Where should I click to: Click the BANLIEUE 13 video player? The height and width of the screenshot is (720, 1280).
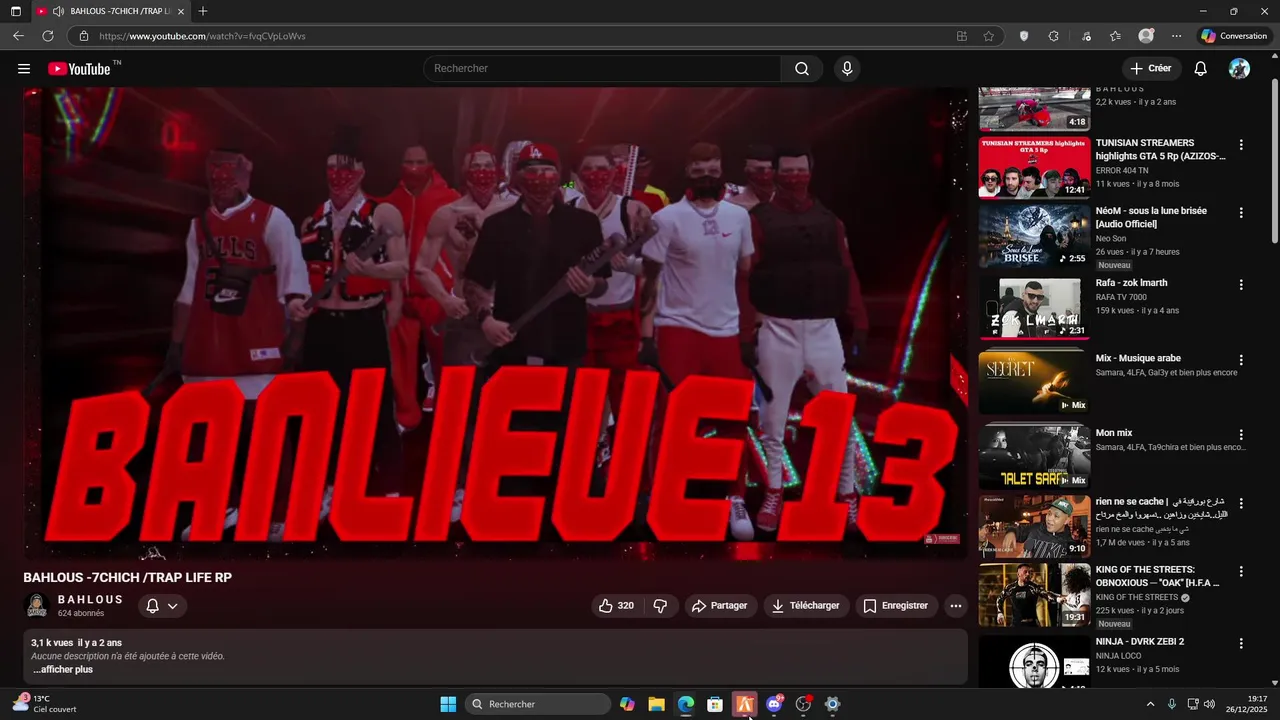[496, 323]
